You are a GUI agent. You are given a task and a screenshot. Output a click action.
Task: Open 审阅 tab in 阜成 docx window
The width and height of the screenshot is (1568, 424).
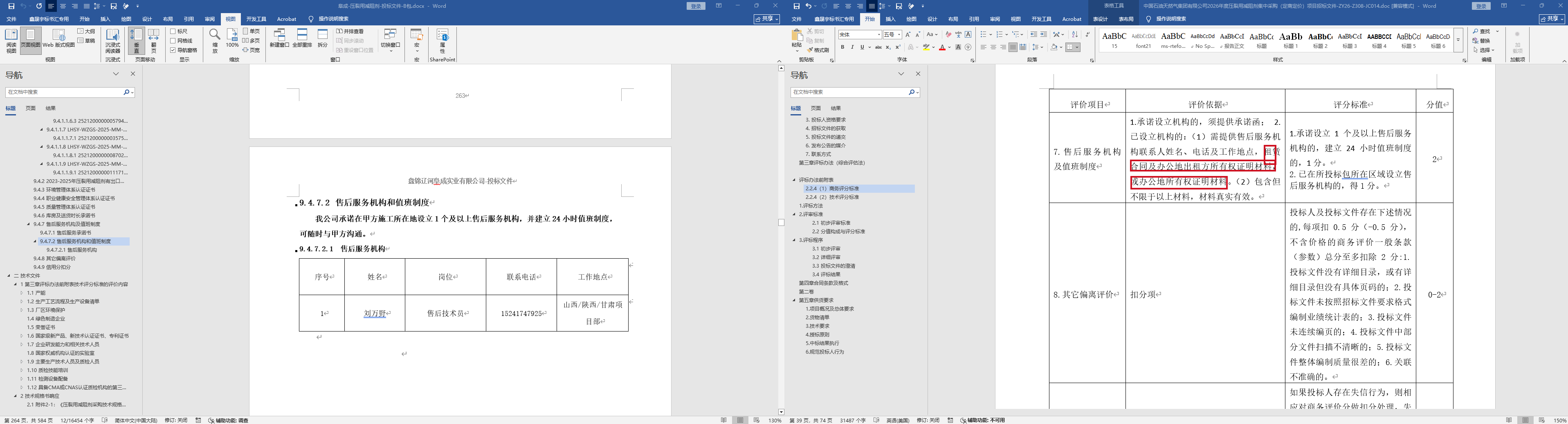[210, 19]
